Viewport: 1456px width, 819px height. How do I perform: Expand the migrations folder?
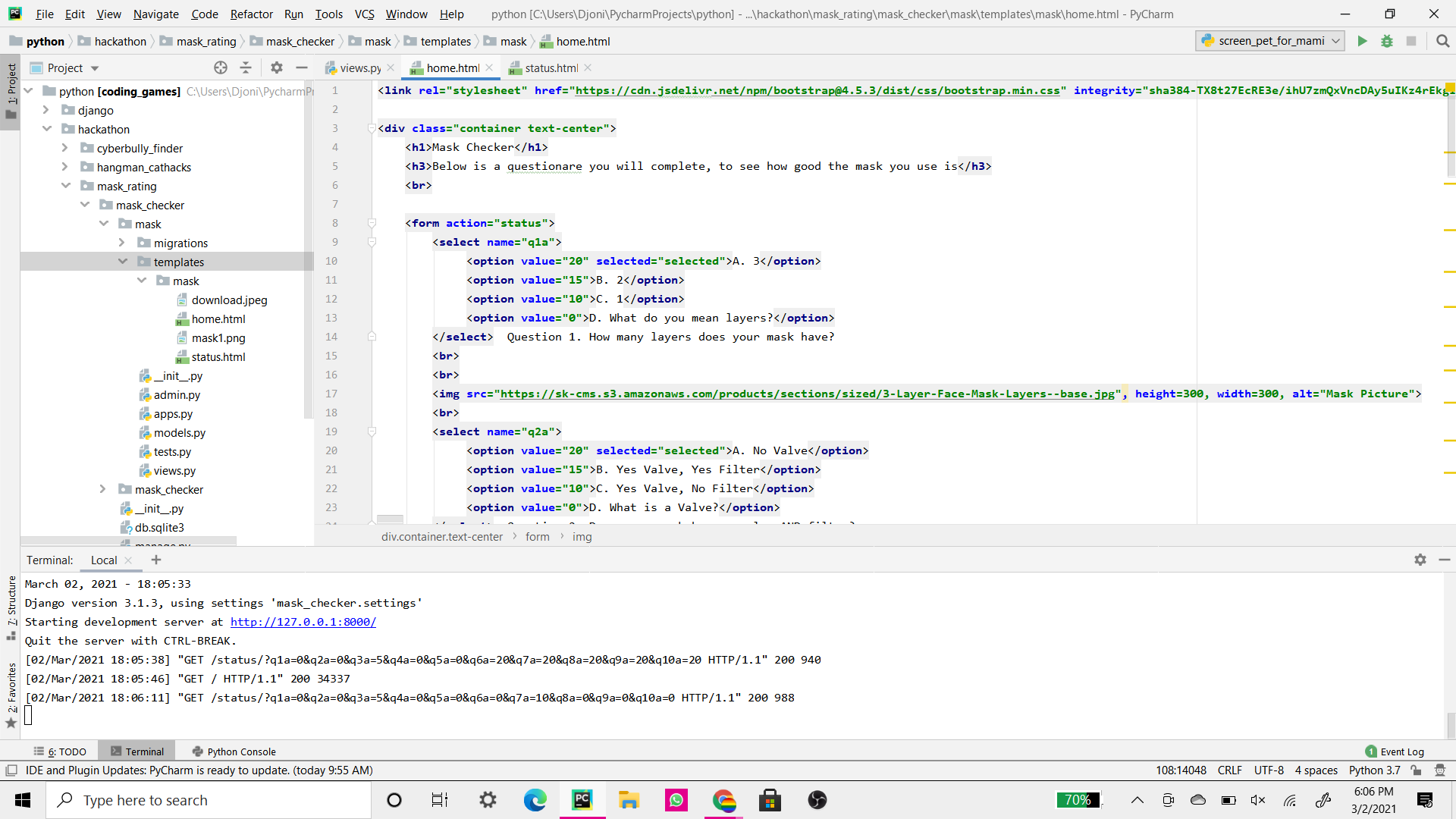pos(121,243)
